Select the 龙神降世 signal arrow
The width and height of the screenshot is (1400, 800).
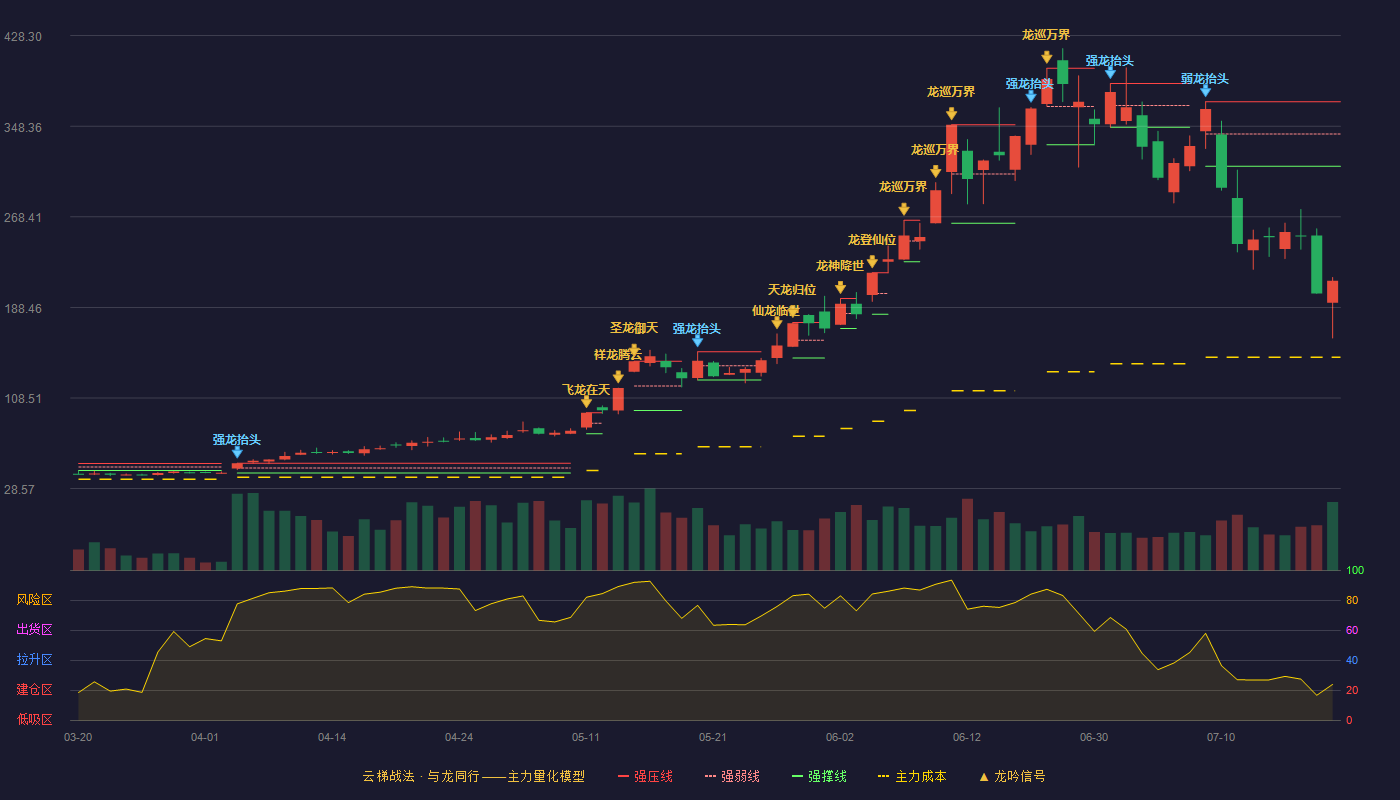pyautogui.click(x=840, y=288)
